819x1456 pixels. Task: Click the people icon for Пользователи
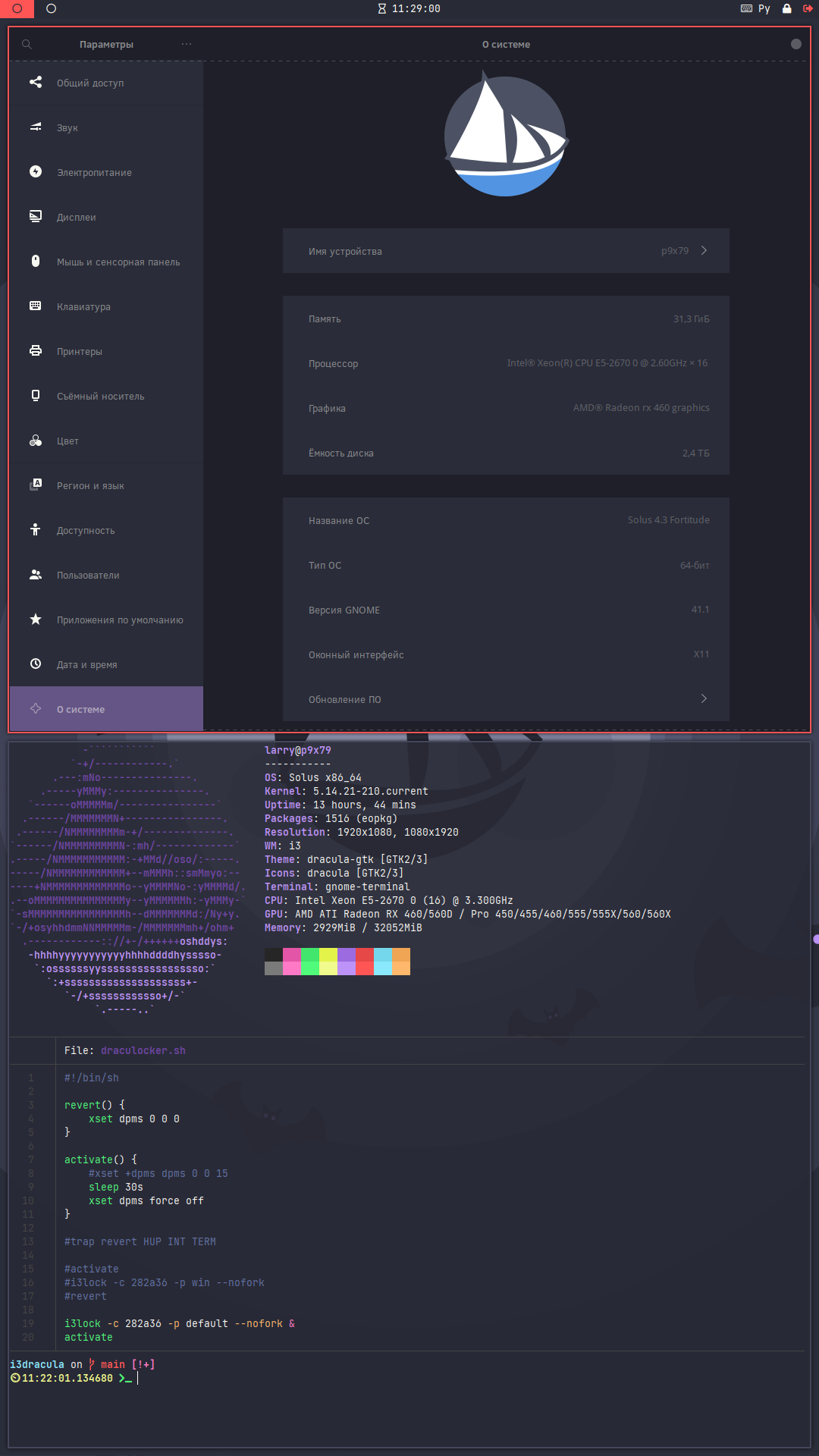click(36, 574)
